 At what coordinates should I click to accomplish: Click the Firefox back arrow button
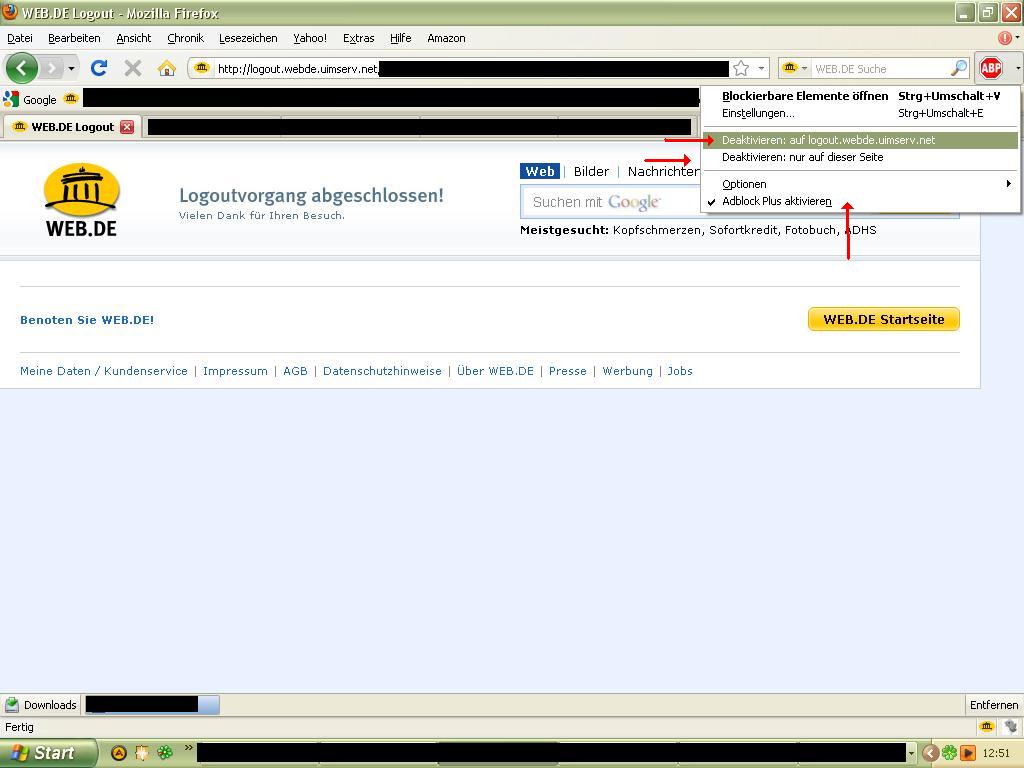click(x=22, y=68)
